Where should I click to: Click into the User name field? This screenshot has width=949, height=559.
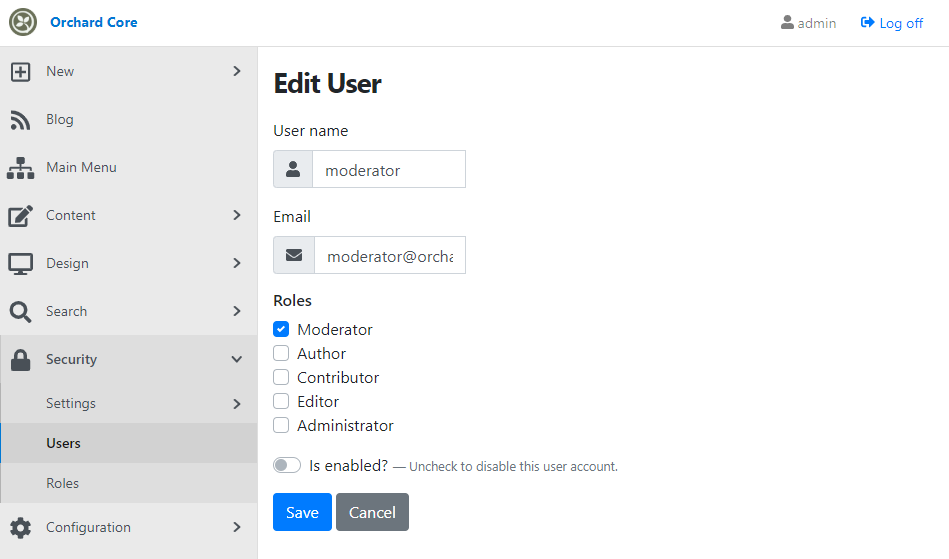(x=389, y=169)
